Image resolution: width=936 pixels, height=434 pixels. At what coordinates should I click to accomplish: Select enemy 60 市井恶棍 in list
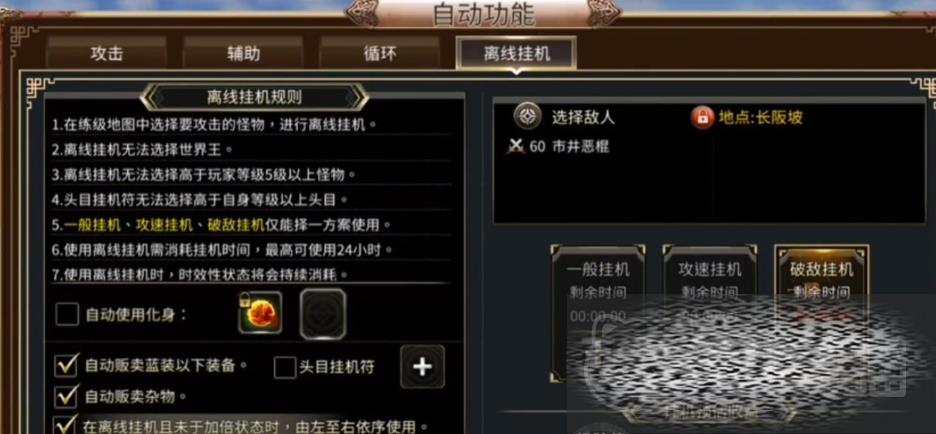point(559,147)
